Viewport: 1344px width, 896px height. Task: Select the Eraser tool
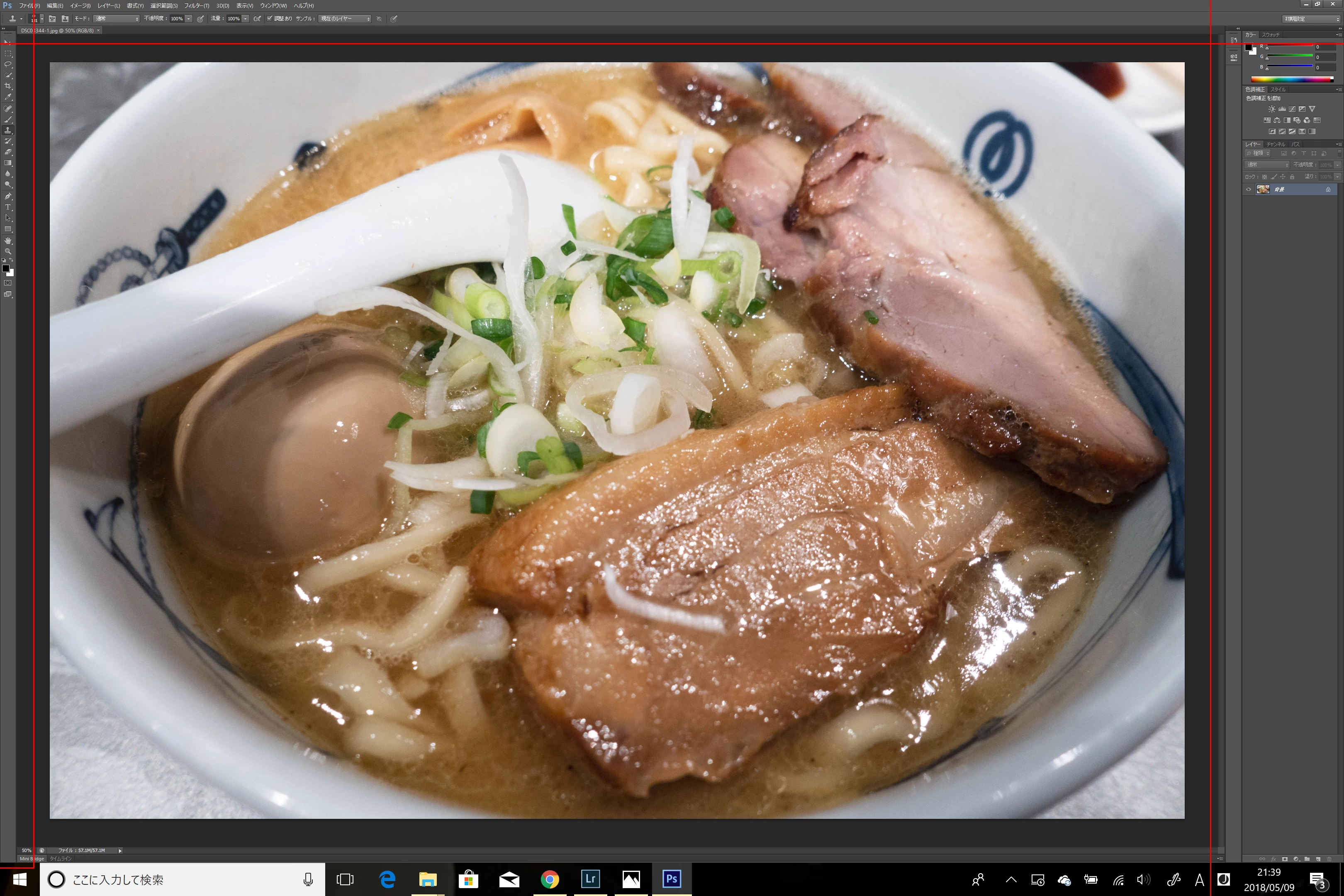coord(8,152)
